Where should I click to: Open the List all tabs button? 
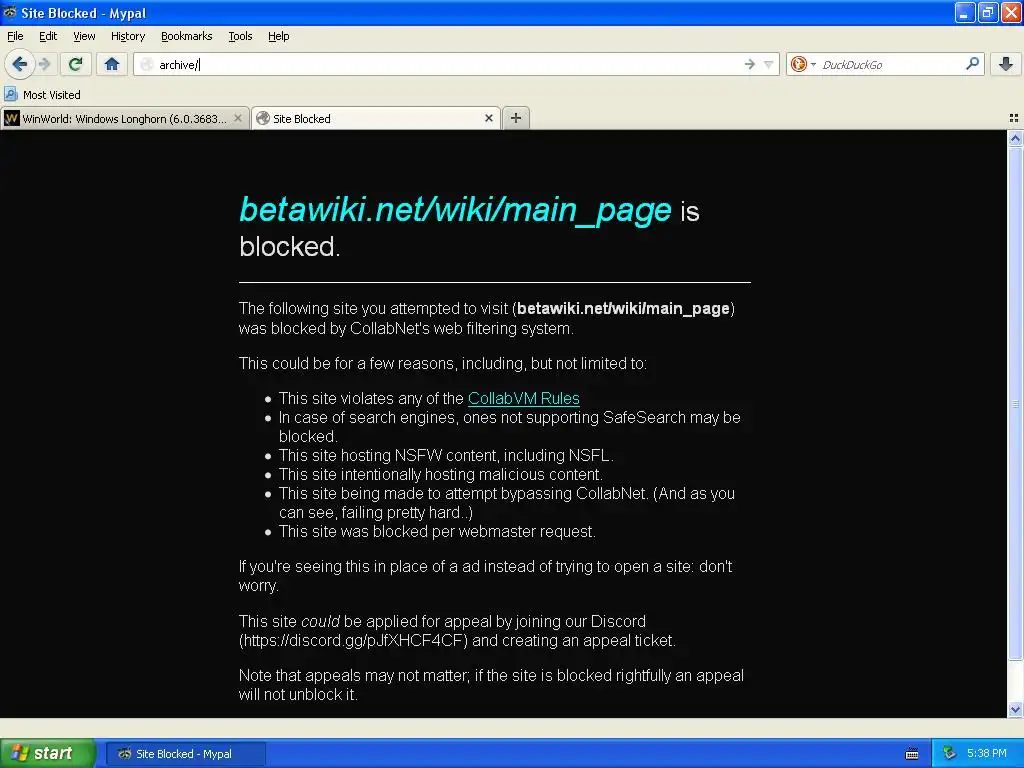coord(1014,118)
